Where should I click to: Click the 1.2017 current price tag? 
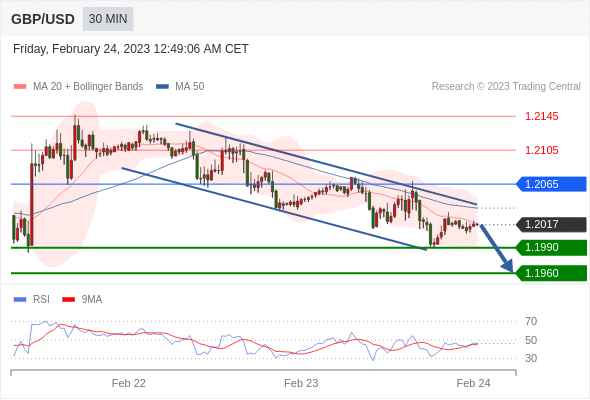(552, 225)
